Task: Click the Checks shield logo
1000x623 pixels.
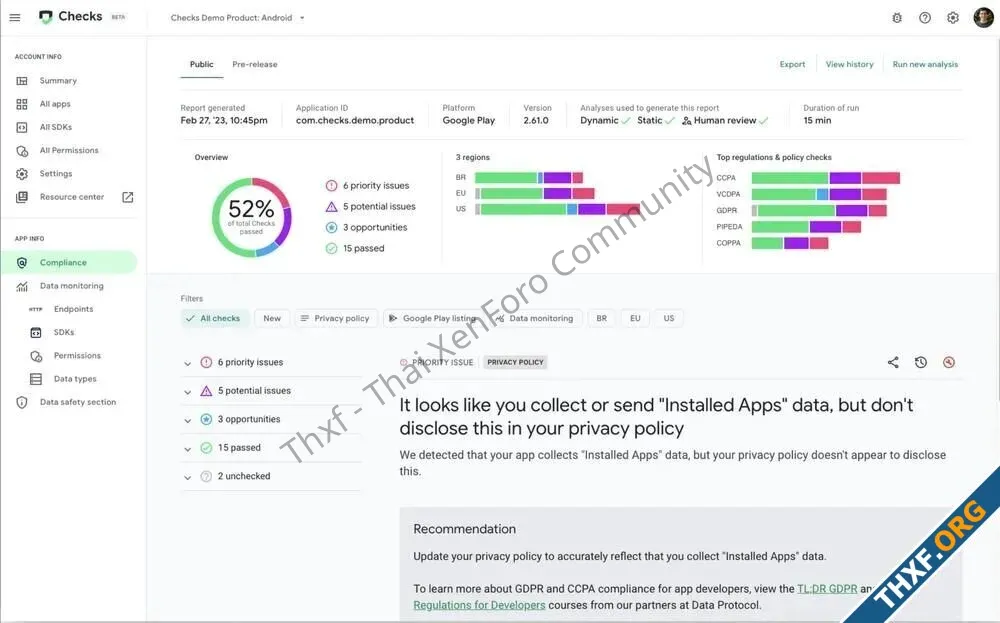Action: (45, 17)
